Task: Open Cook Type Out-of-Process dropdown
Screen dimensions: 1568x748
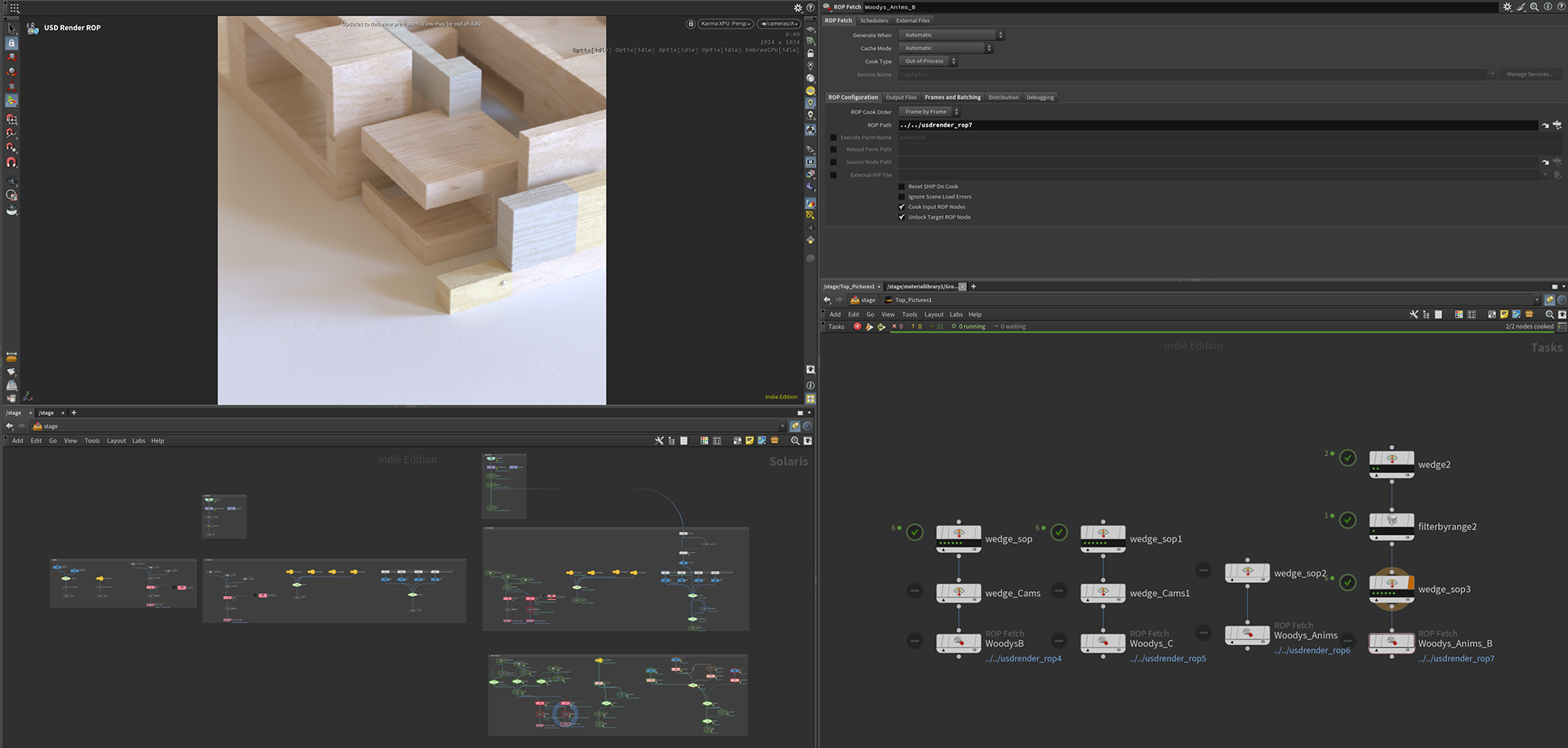Action: pos(928,61)
